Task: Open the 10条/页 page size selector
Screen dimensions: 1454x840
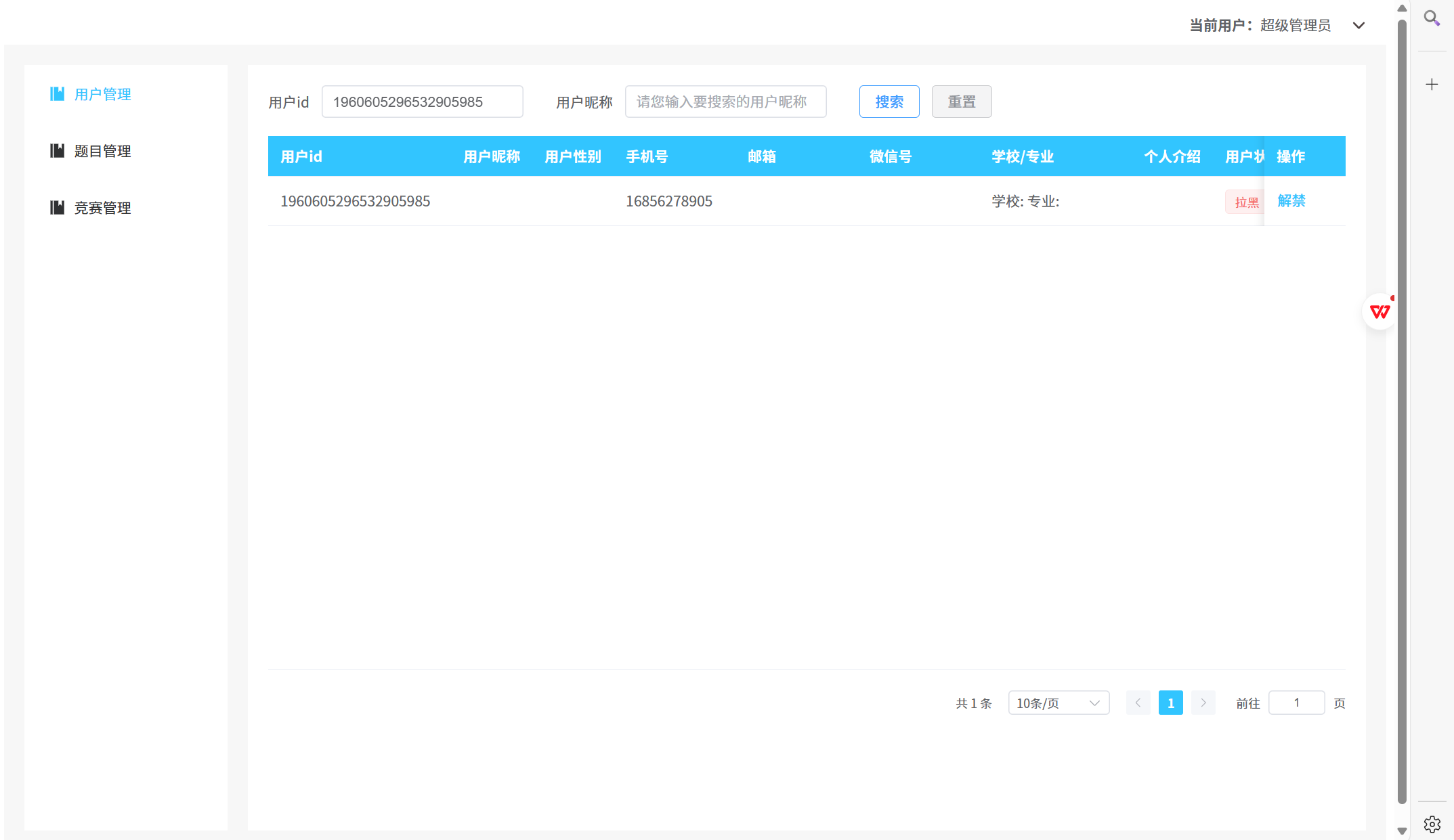Action: point(1058,703)
